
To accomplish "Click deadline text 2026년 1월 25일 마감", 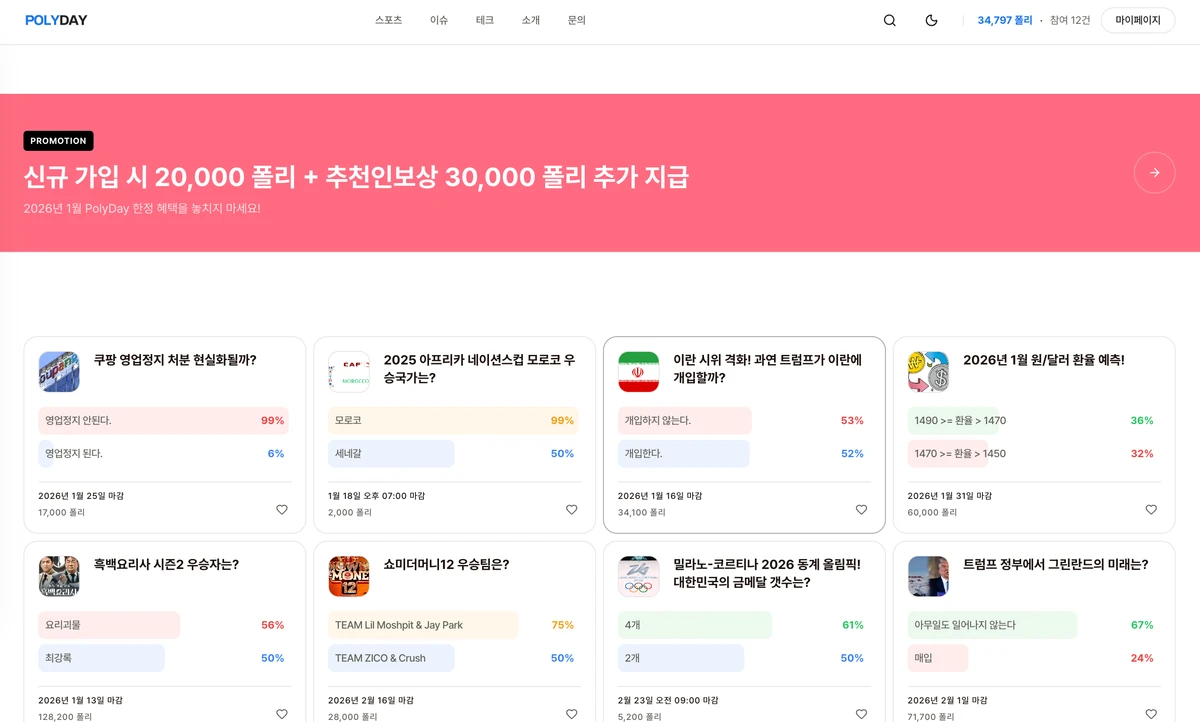I will (81, 496).
